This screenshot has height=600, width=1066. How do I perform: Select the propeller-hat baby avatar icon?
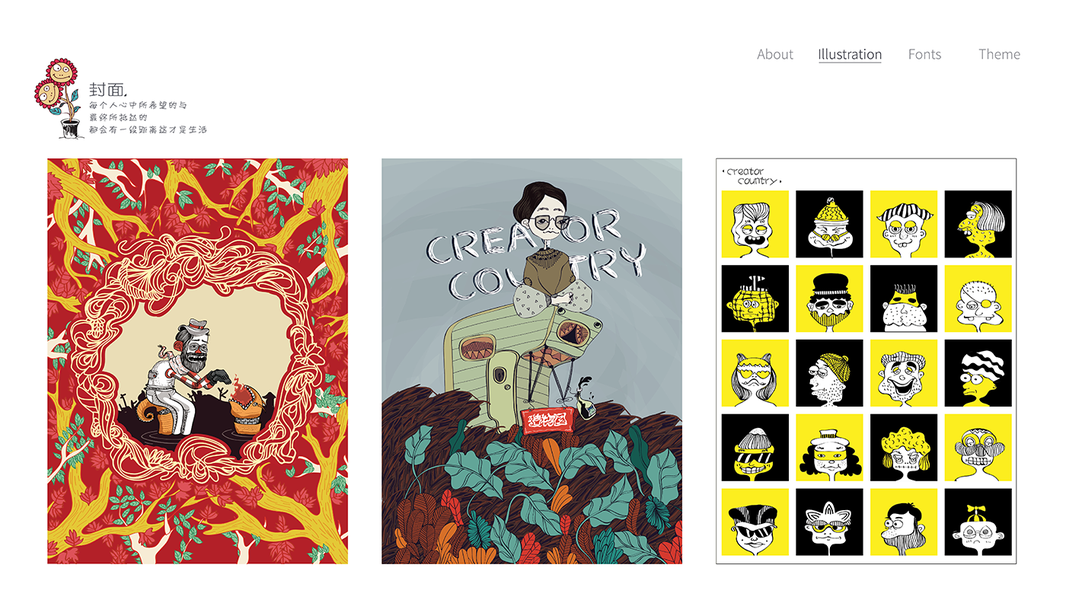[x=978, y=522]
